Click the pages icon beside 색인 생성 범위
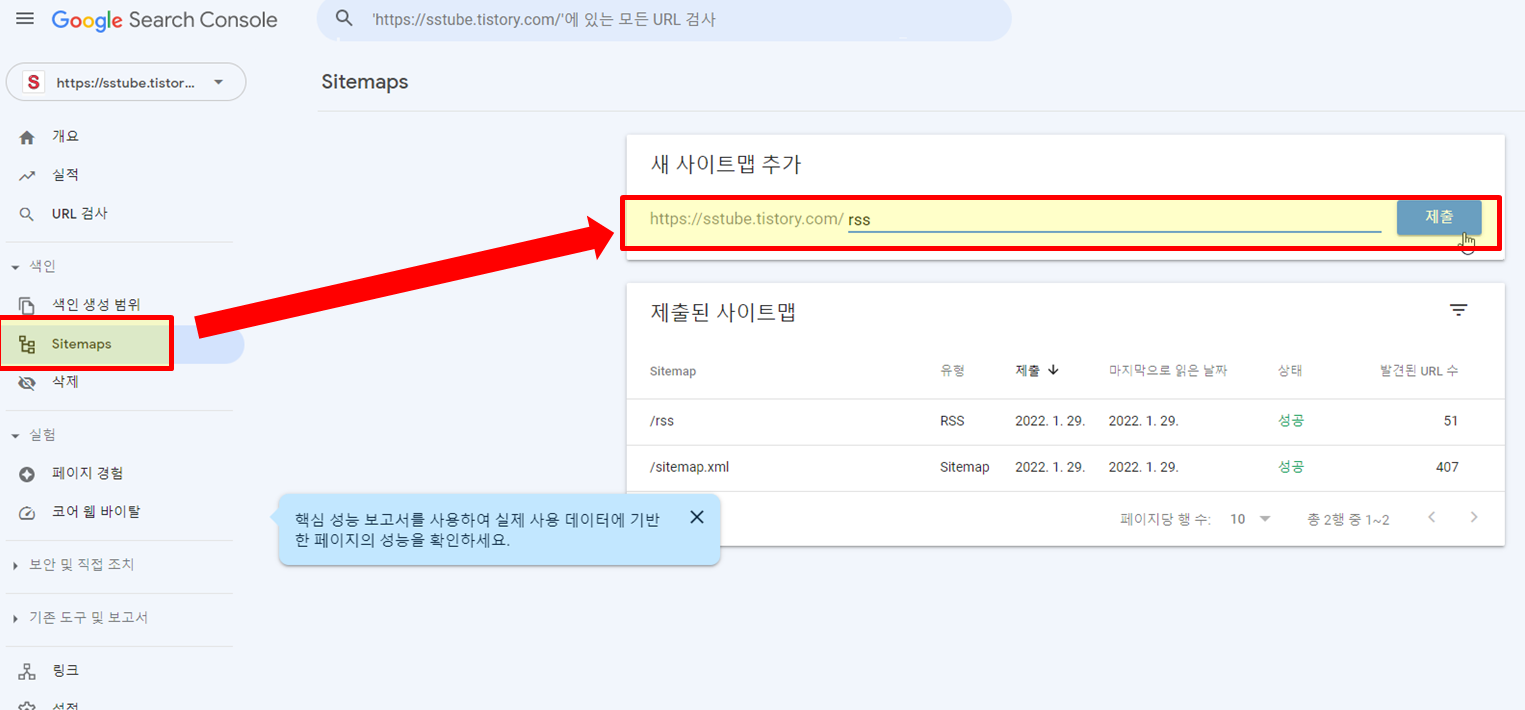This screenshot has height=710, width=1525. click(27, 305)
